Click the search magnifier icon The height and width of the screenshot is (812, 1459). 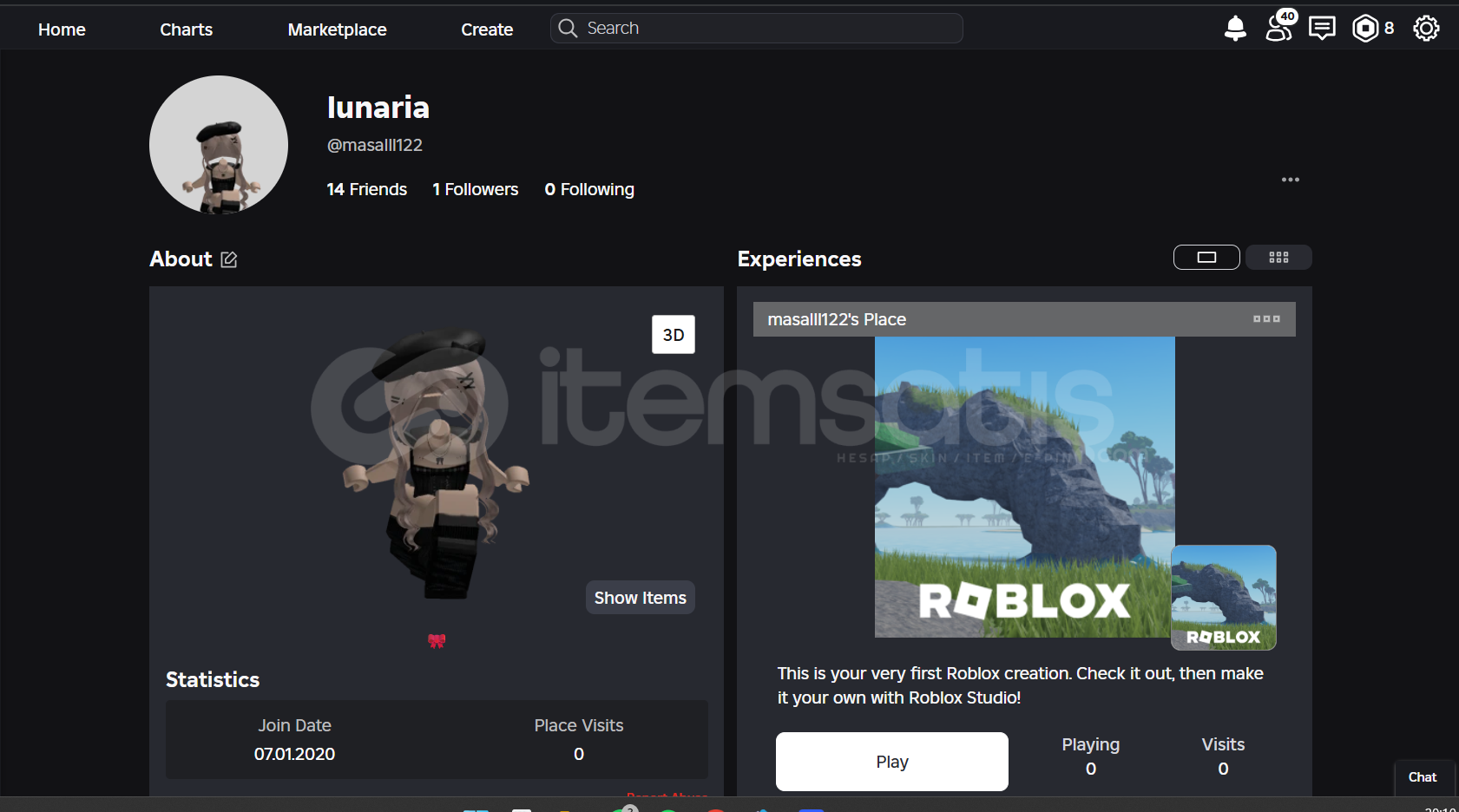point(568,29)
